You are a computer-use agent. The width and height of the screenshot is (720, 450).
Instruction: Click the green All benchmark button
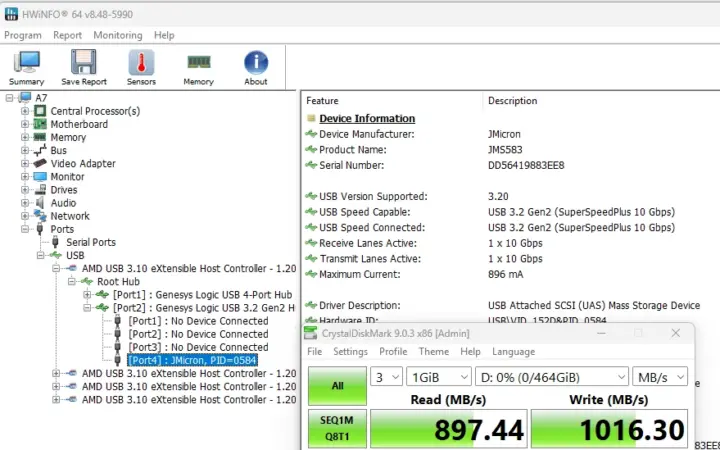pos(338,386)
